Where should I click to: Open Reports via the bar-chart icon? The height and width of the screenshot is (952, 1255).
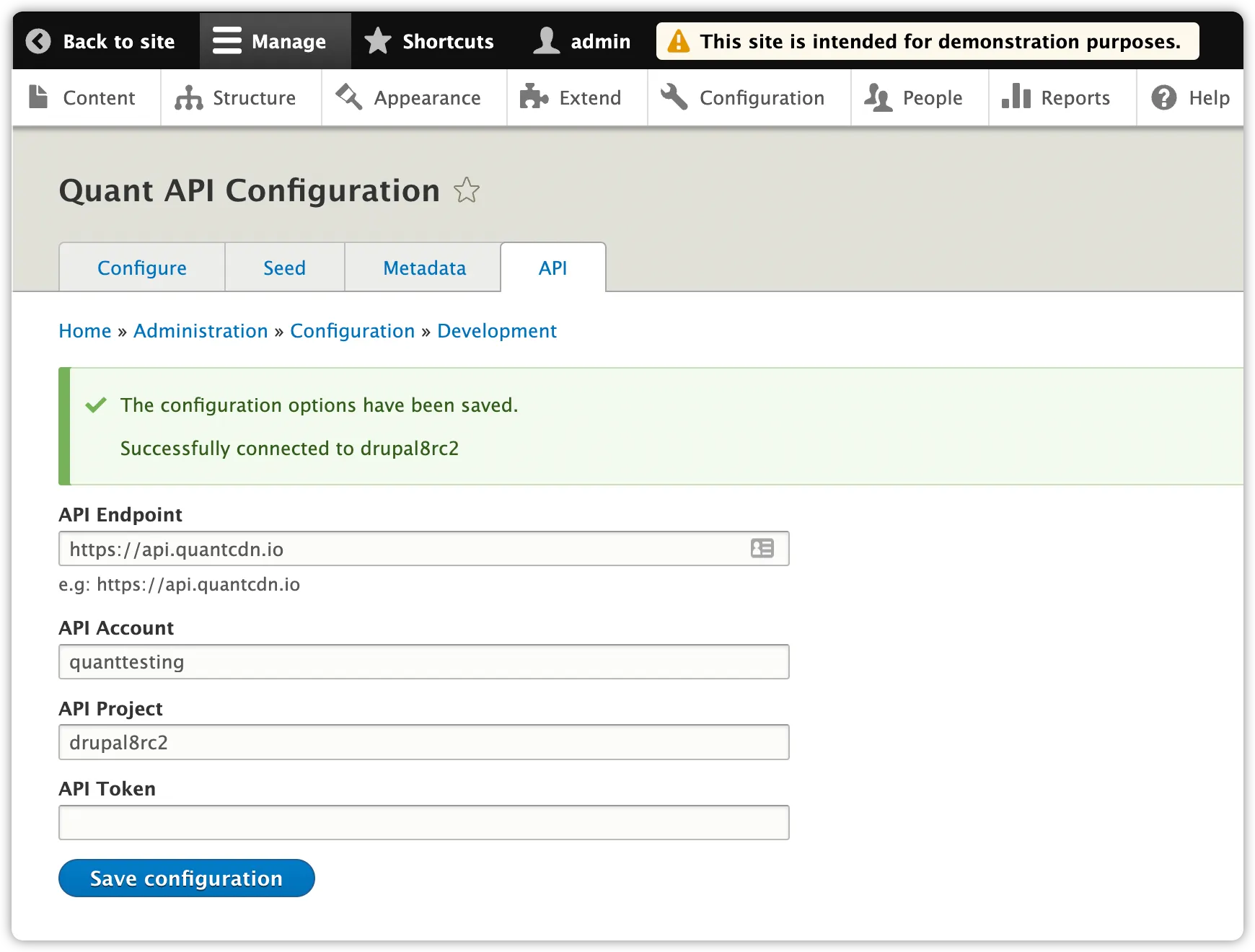pyautogui.click(x=1016, y=96)
